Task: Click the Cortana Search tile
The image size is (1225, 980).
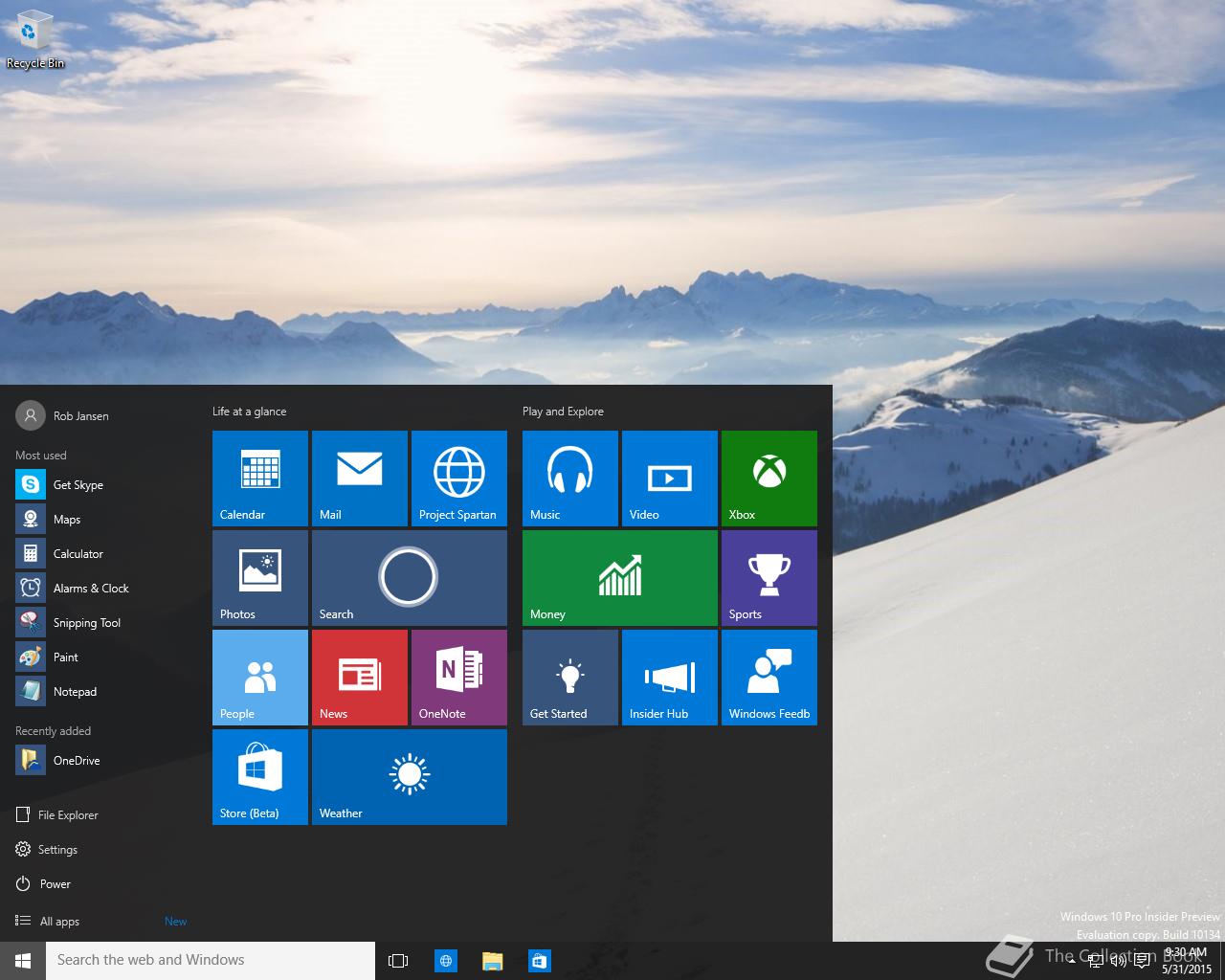Action: pyautogui.click(x=410, y=578)
